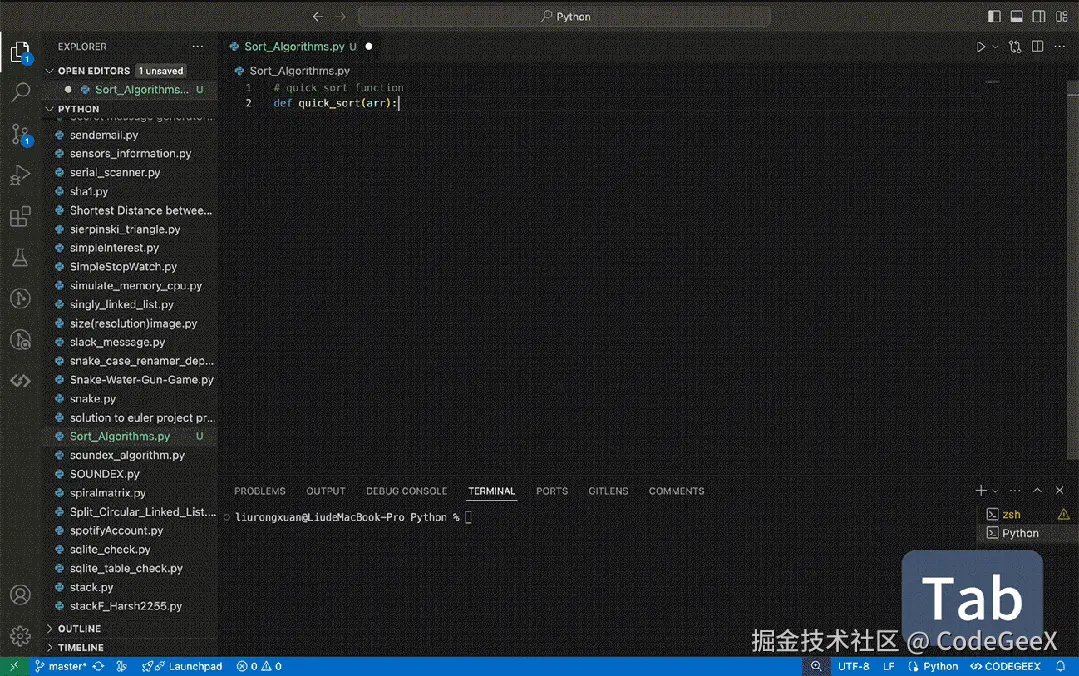The image size is (1079, 676).
Task: Switch to the Debug Console tab
Action: 406,491
